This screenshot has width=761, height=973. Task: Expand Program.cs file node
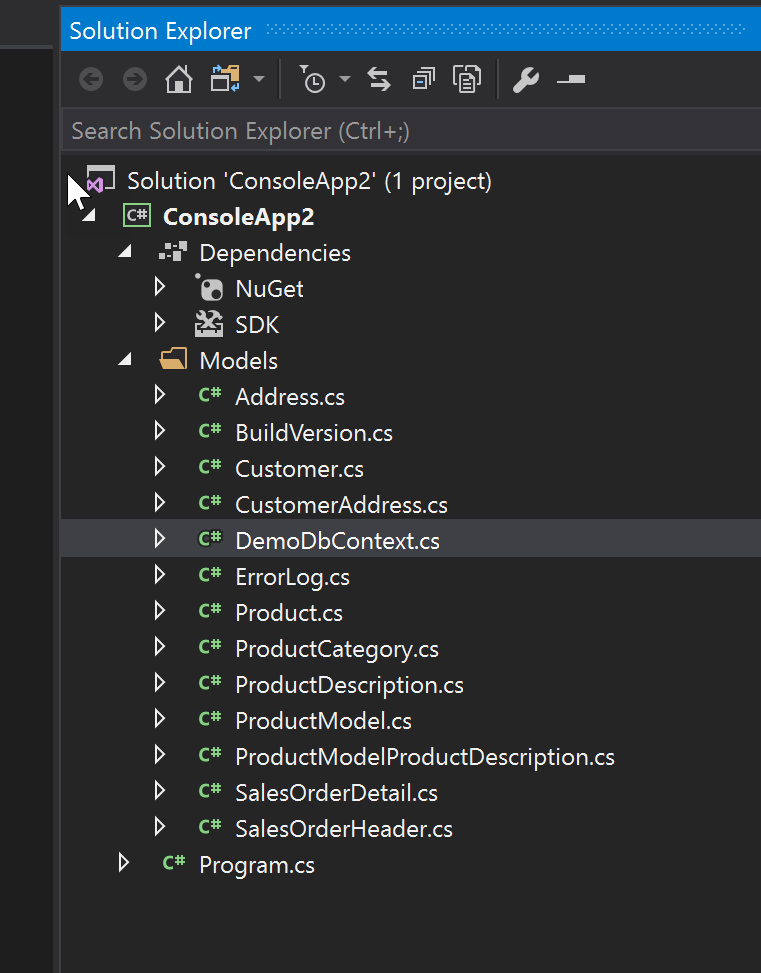pos(124,863)
